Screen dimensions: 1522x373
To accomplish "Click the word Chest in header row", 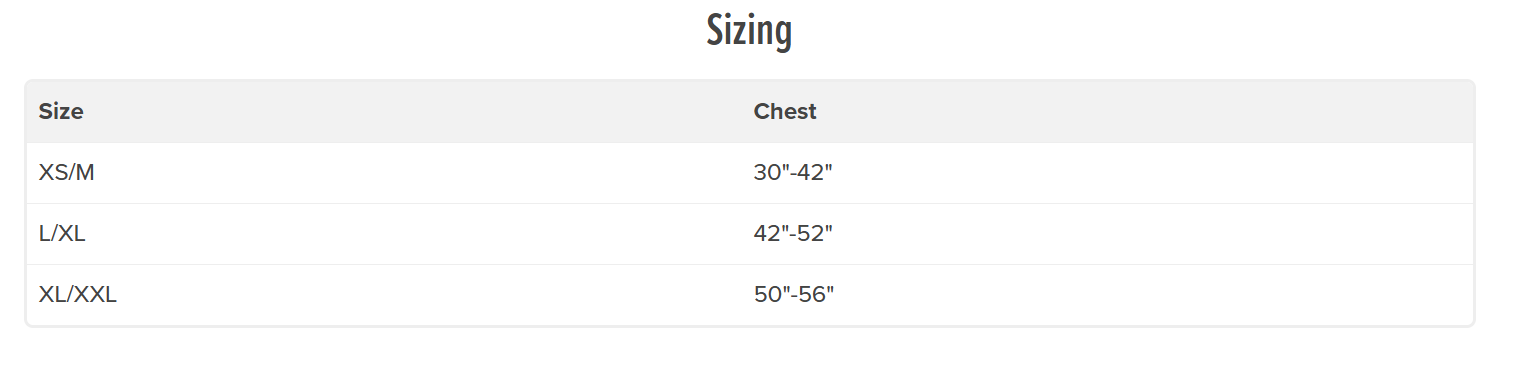I will tap(785, 112).
